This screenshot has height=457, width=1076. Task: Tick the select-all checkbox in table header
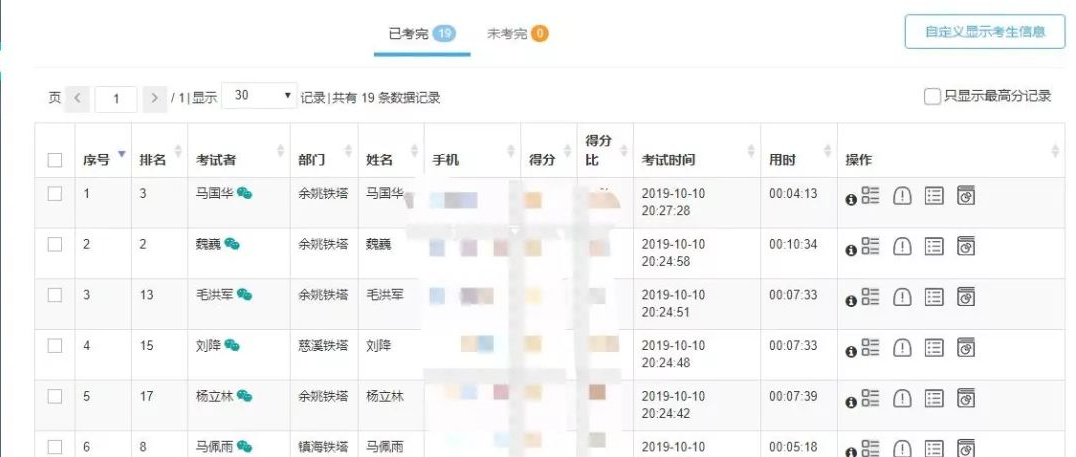[55, 160]
